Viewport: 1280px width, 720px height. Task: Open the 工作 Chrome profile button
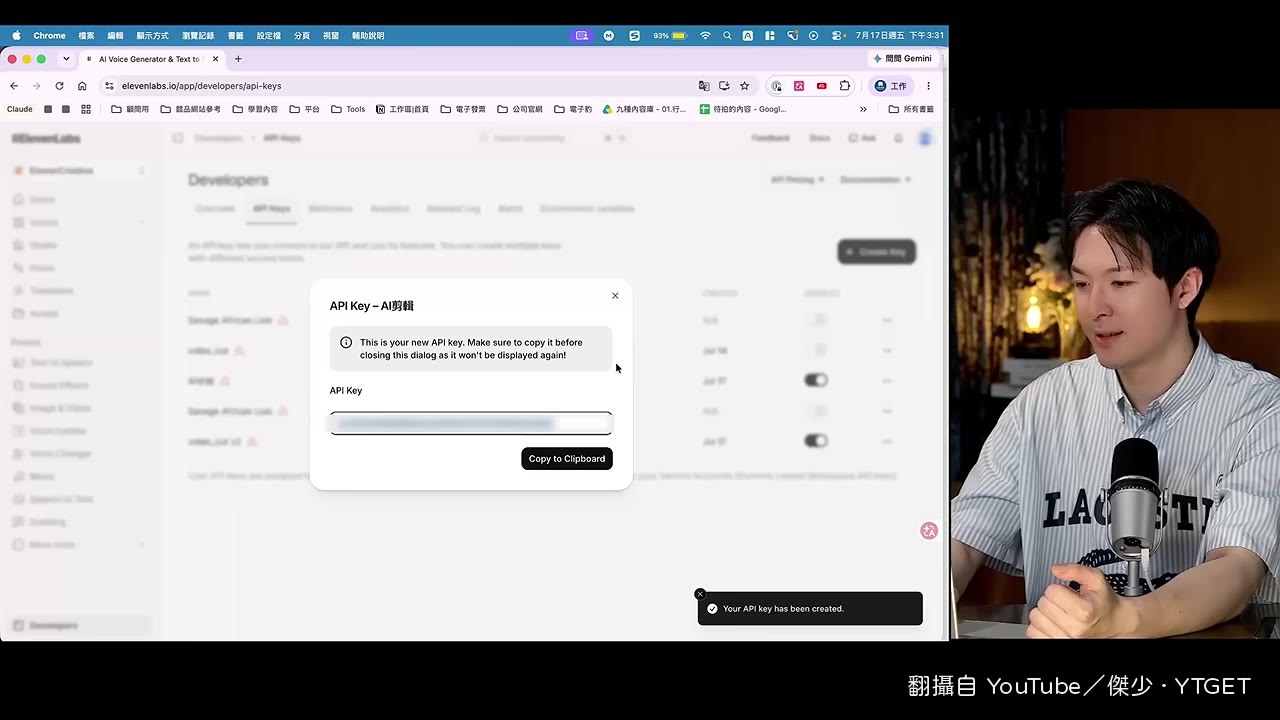[890, 86]
